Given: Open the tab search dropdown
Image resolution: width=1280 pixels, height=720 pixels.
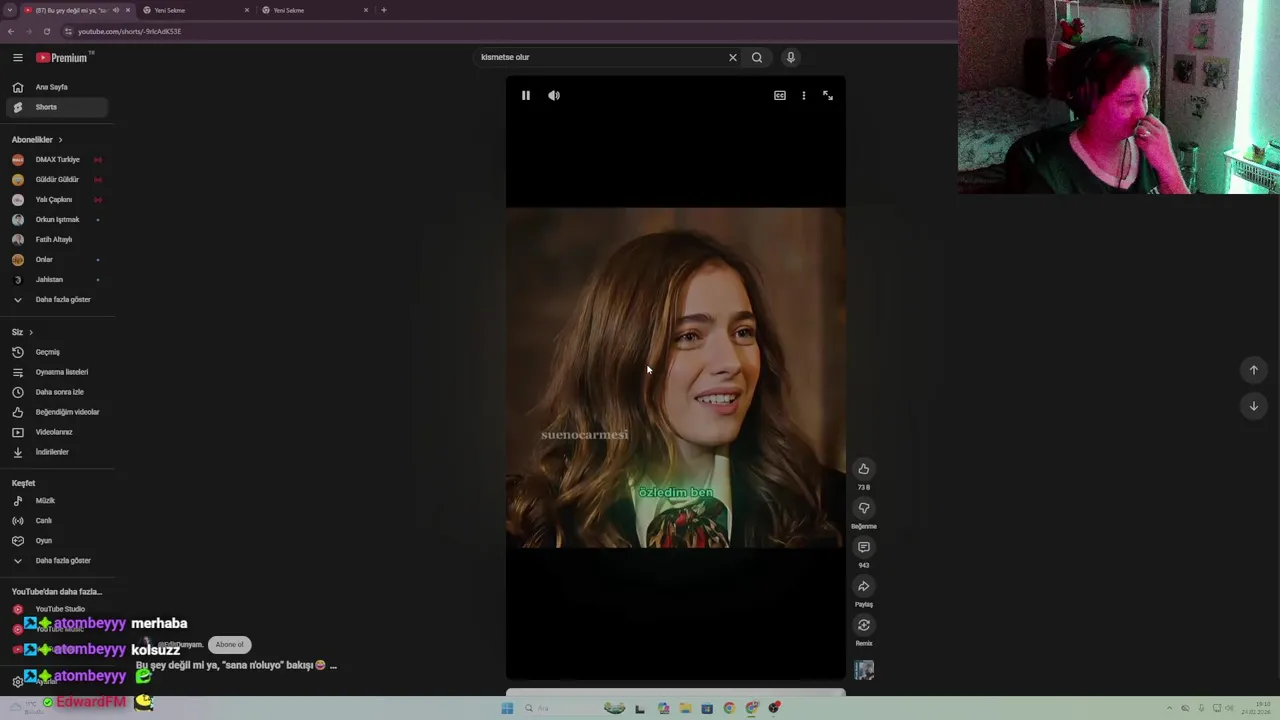Looking at the screenshot, I should 9,10.
